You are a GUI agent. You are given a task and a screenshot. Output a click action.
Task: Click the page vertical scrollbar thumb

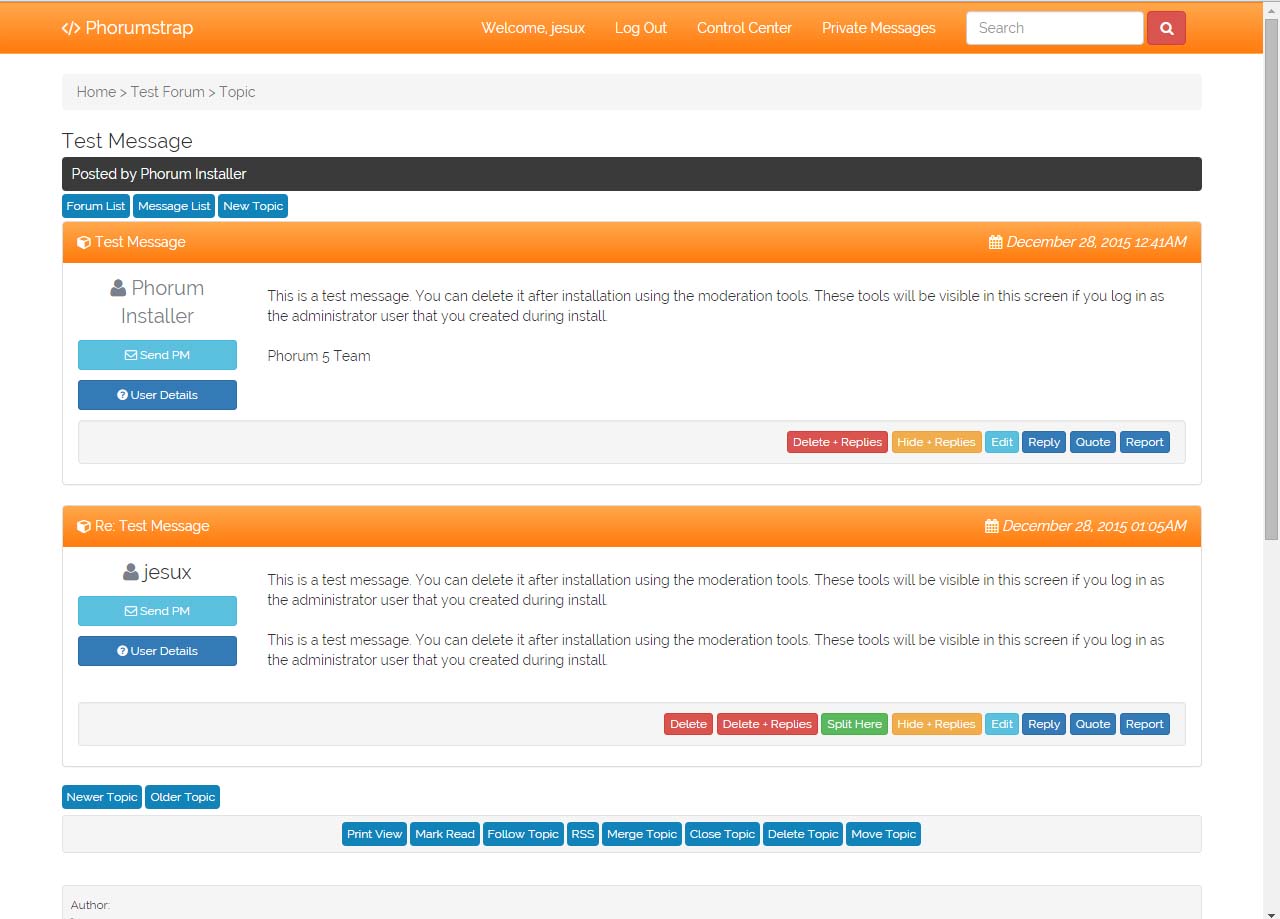pos(1271,280)
